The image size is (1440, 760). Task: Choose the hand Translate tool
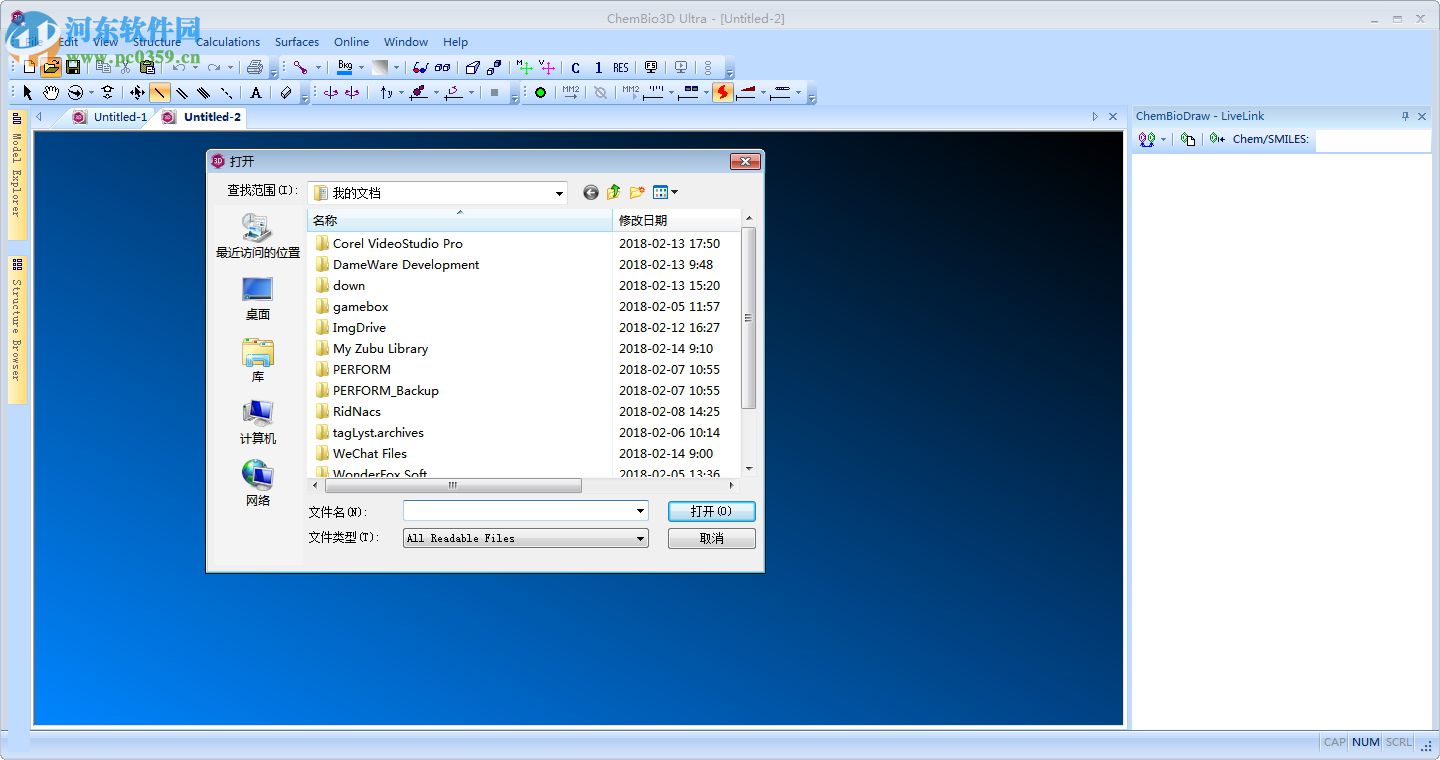(x=50, y=93)
